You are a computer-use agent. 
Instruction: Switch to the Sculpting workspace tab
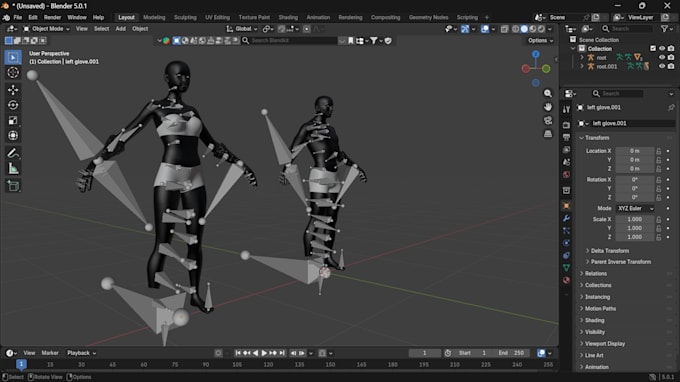[x=185, y=17]
